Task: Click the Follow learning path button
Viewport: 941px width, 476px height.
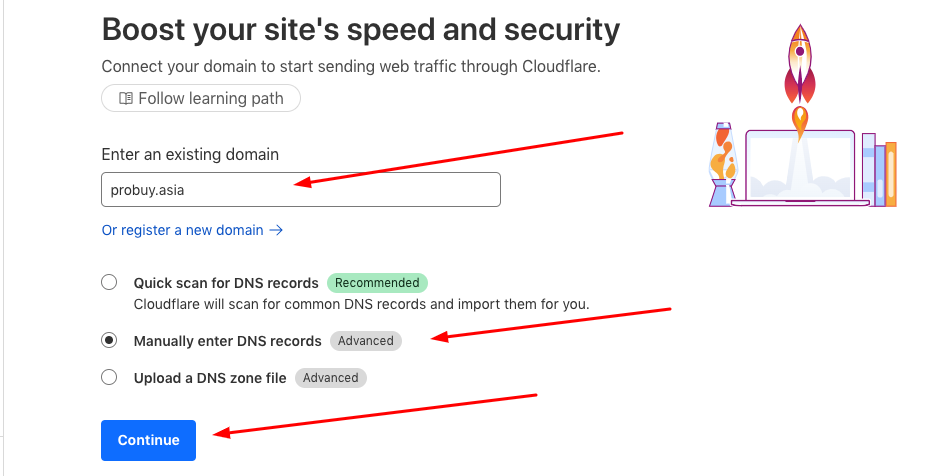Action: click(x=200, y=98)
